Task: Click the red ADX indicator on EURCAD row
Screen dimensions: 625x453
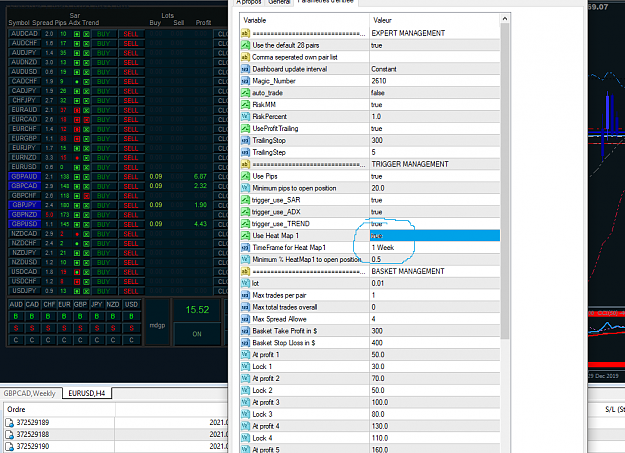Action: coord(86,120)
